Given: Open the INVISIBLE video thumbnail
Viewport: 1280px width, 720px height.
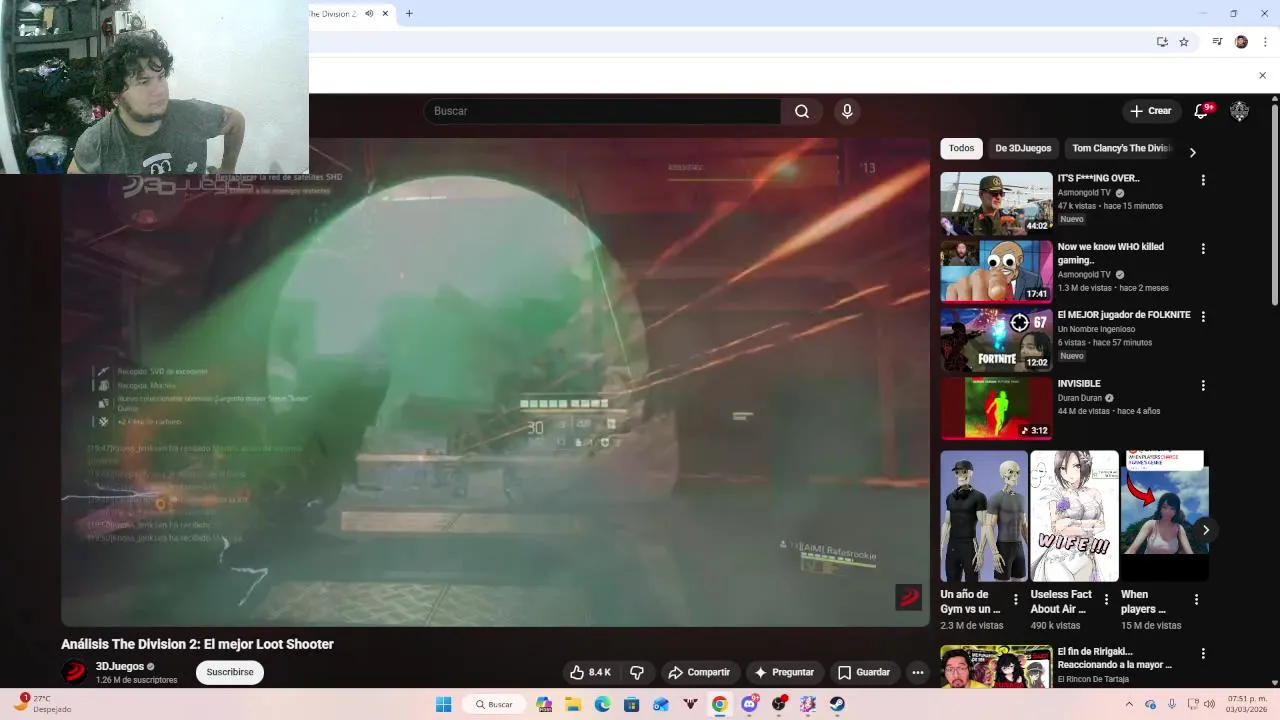Looking at the screenshot, I should pos(996,408).
